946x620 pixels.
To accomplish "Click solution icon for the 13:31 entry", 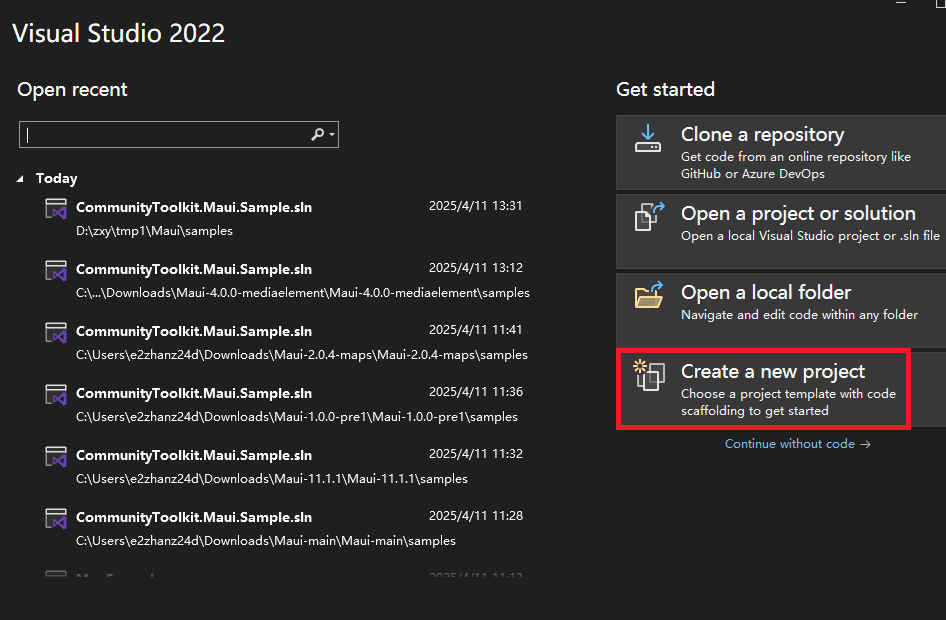I will (56, 209).
